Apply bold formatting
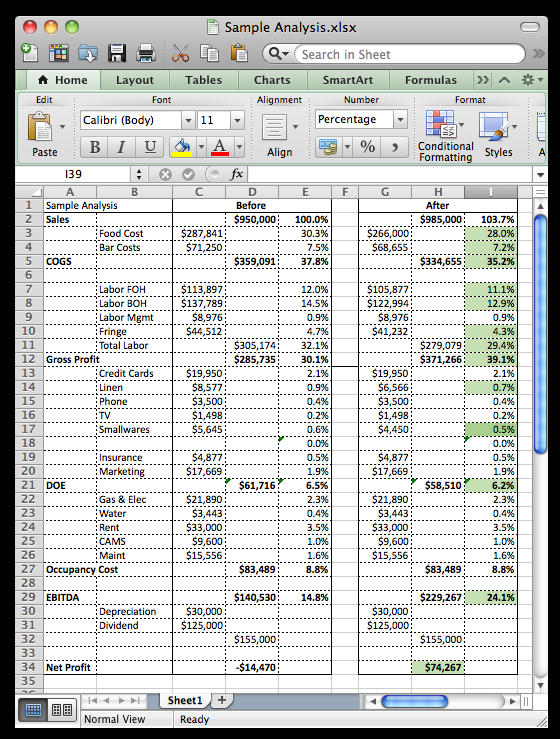The height and width of the screenshot is (739, 560). (94, 147)
